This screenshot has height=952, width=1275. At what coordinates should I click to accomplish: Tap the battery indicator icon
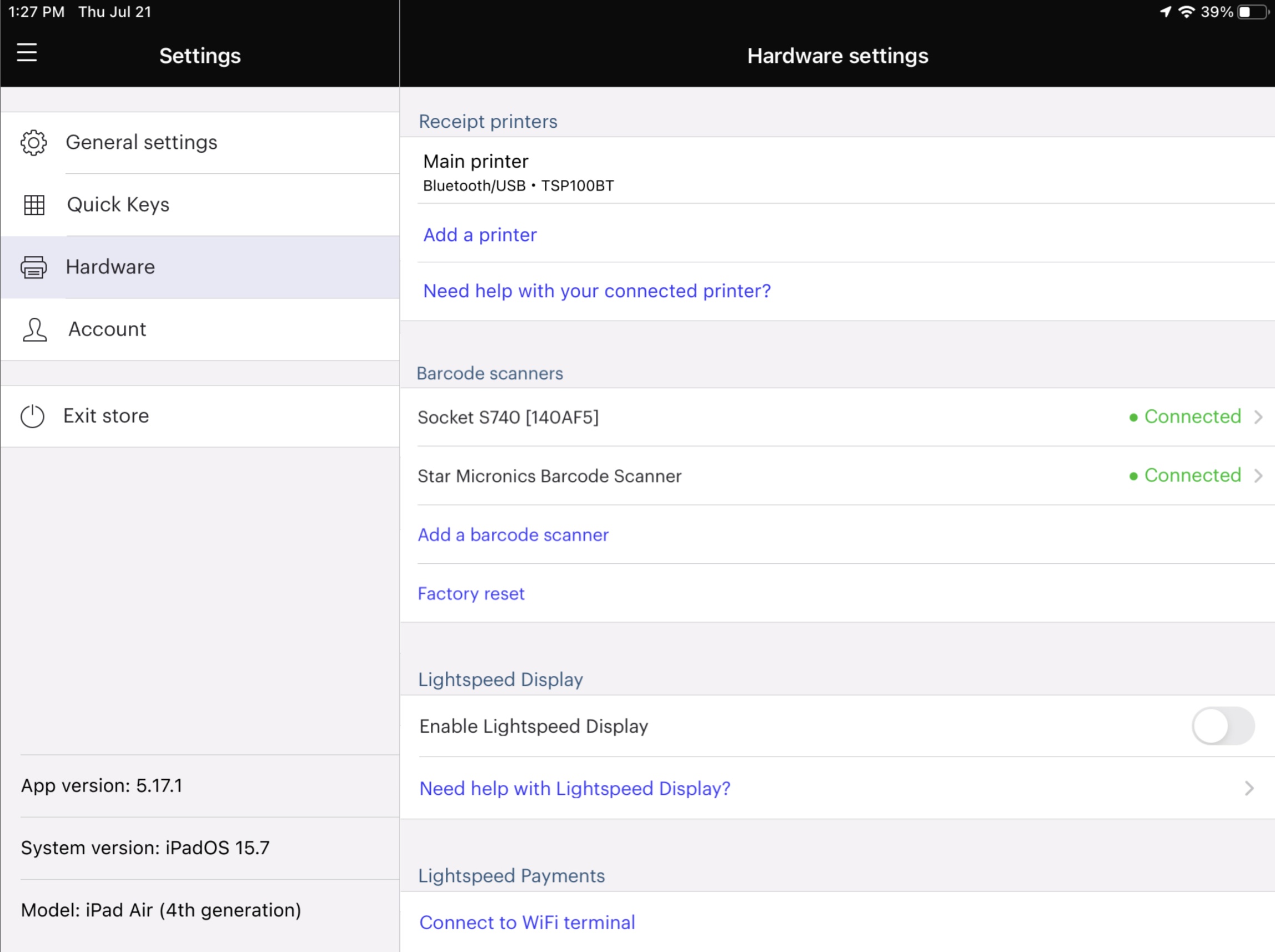[1253, 12]
